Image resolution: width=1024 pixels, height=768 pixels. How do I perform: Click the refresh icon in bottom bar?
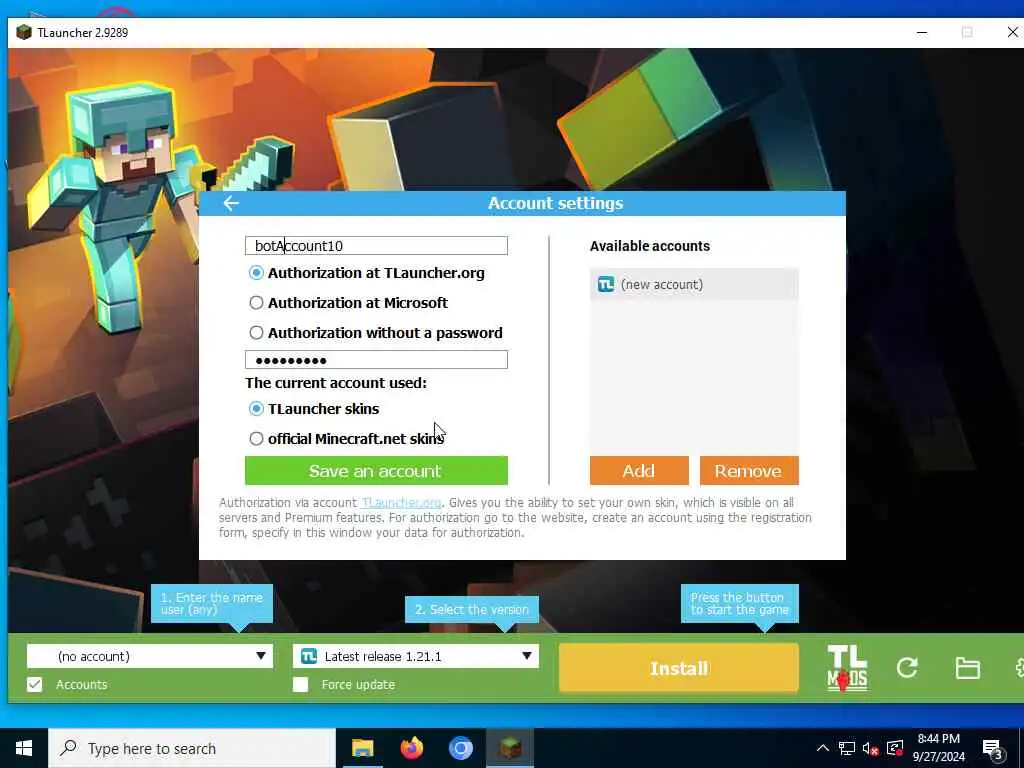[x=907, y=667]
